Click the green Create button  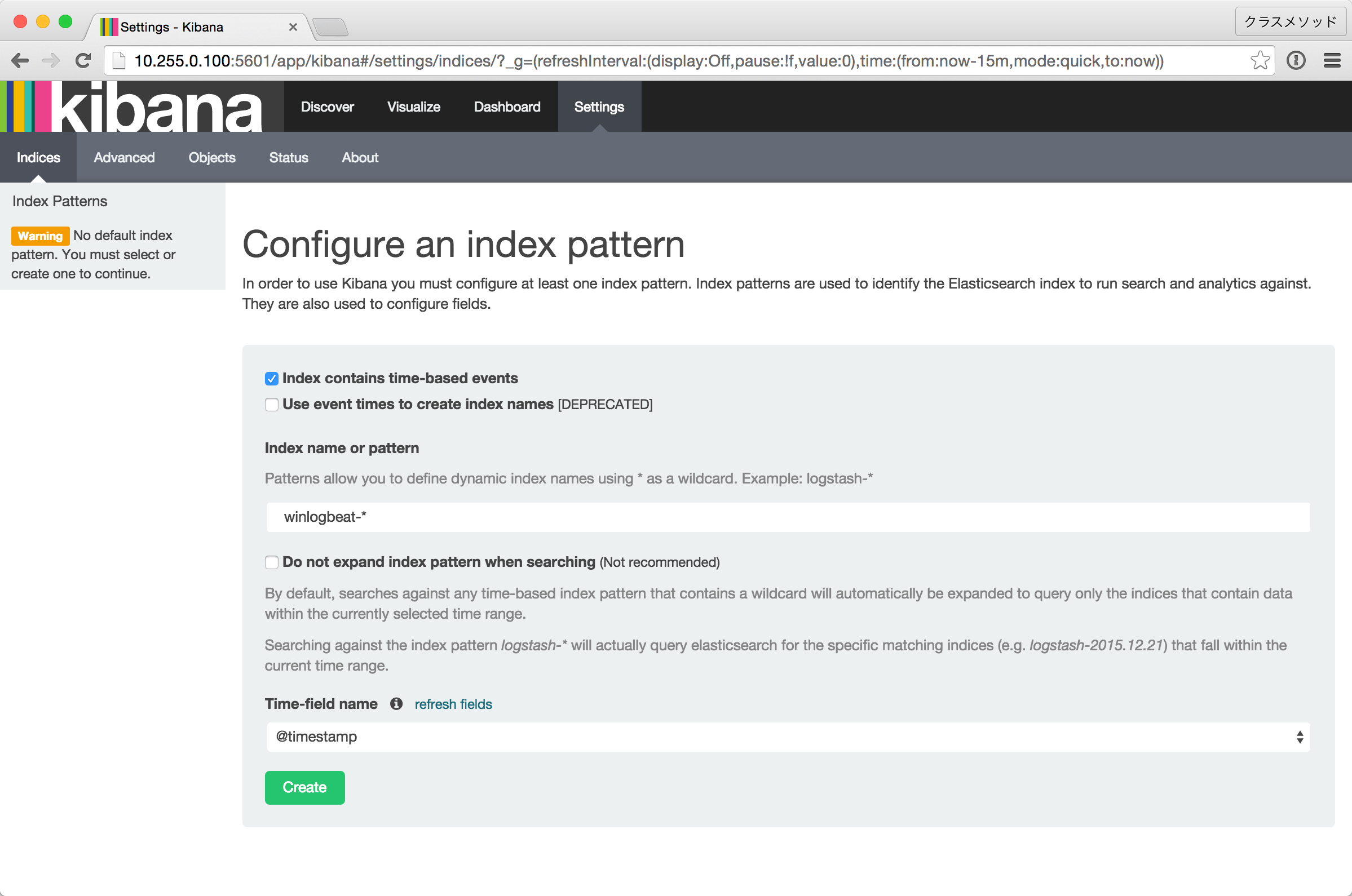coord(304,787)
